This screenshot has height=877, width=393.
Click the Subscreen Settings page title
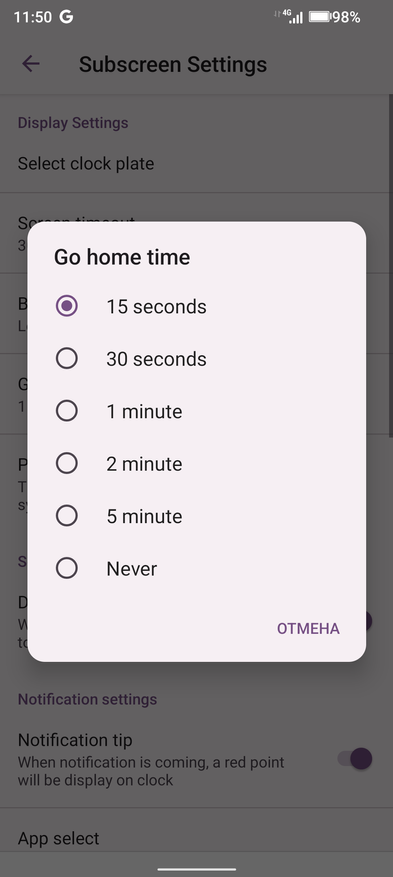[173, 64]
